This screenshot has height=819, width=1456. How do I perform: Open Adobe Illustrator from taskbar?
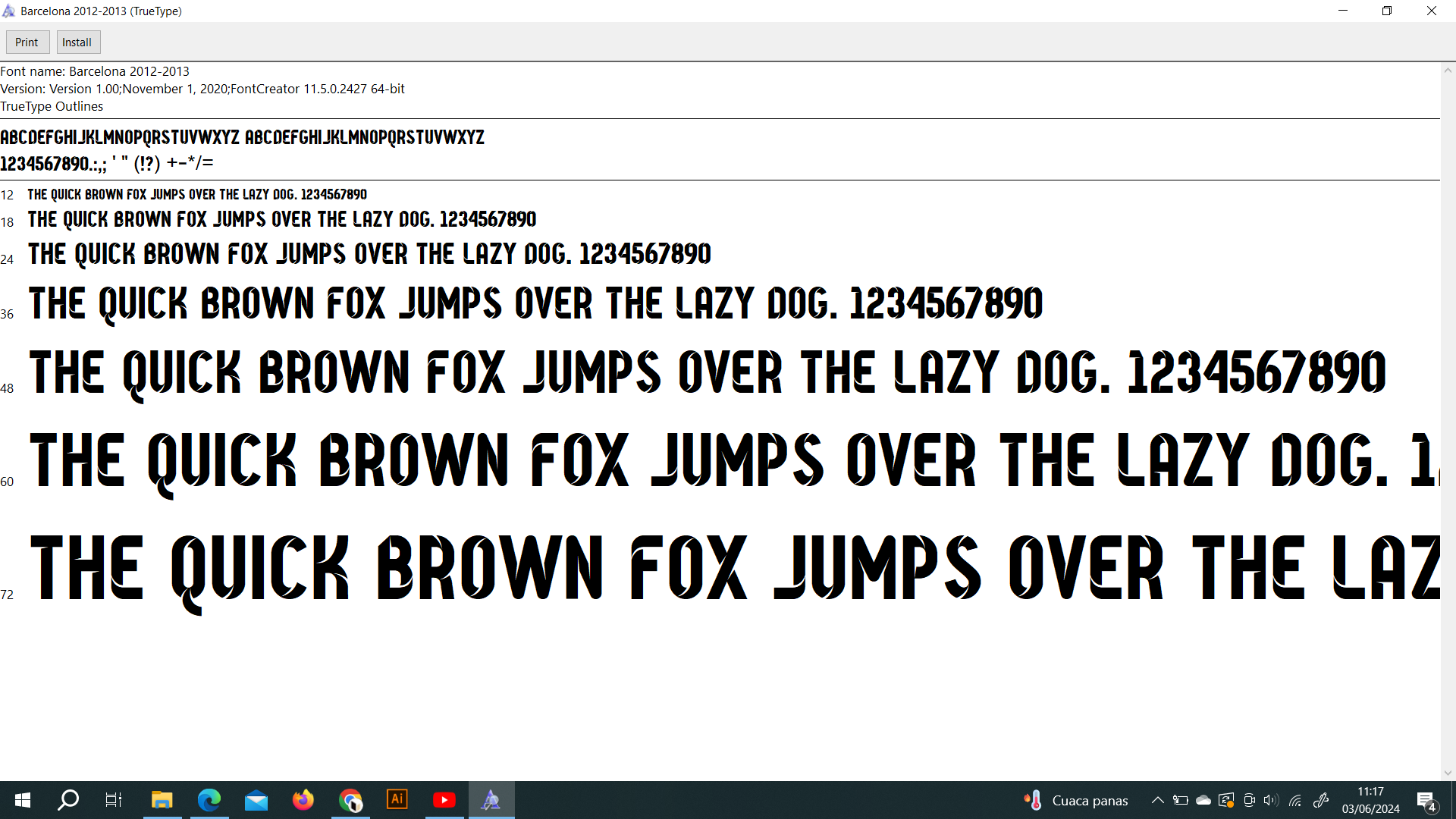[397, 800]
